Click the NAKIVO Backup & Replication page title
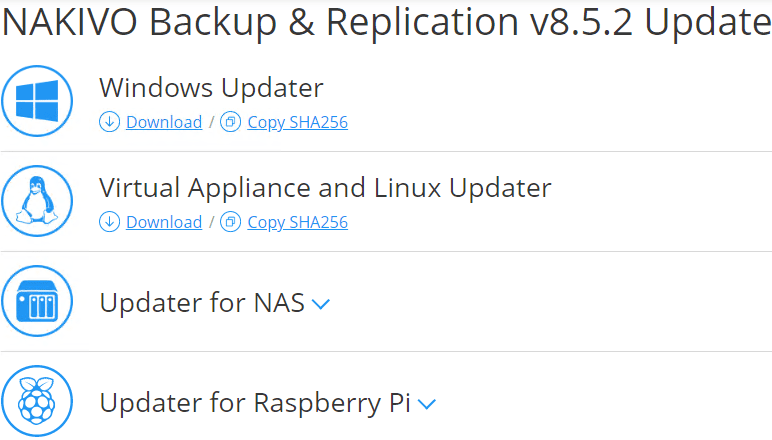 [x=386, y=22]
